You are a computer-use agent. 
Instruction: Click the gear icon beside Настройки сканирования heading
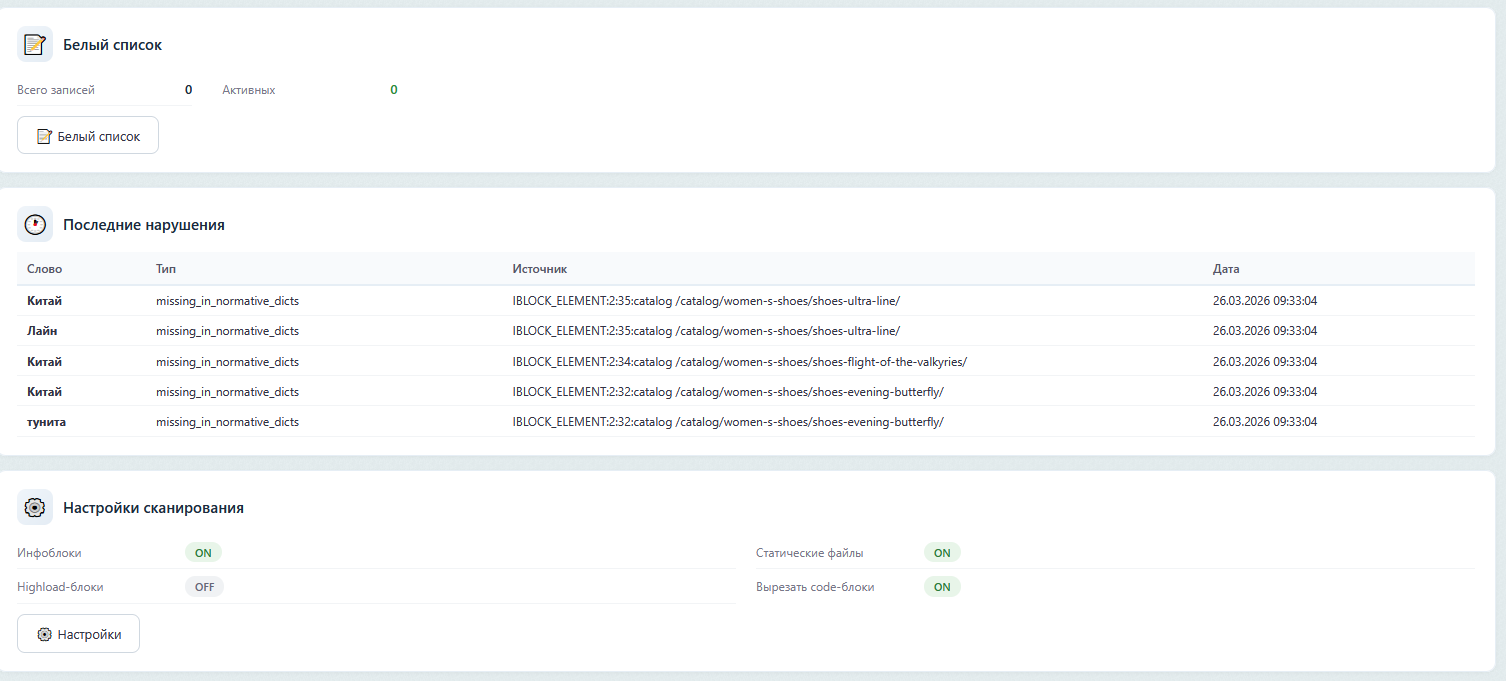click(x=35, y=508)
